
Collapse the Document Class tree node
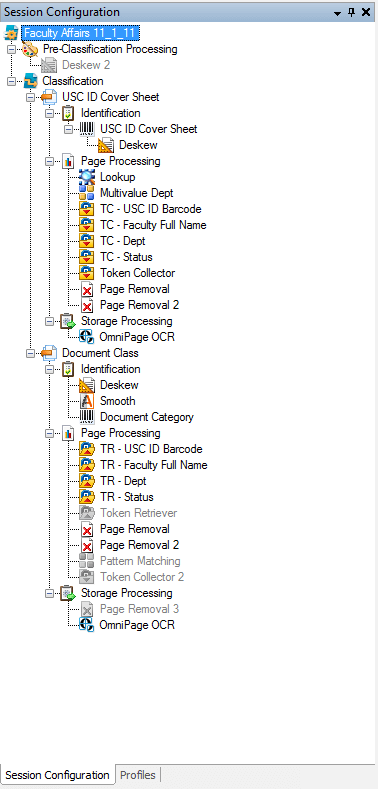click(x=30, y=354)
